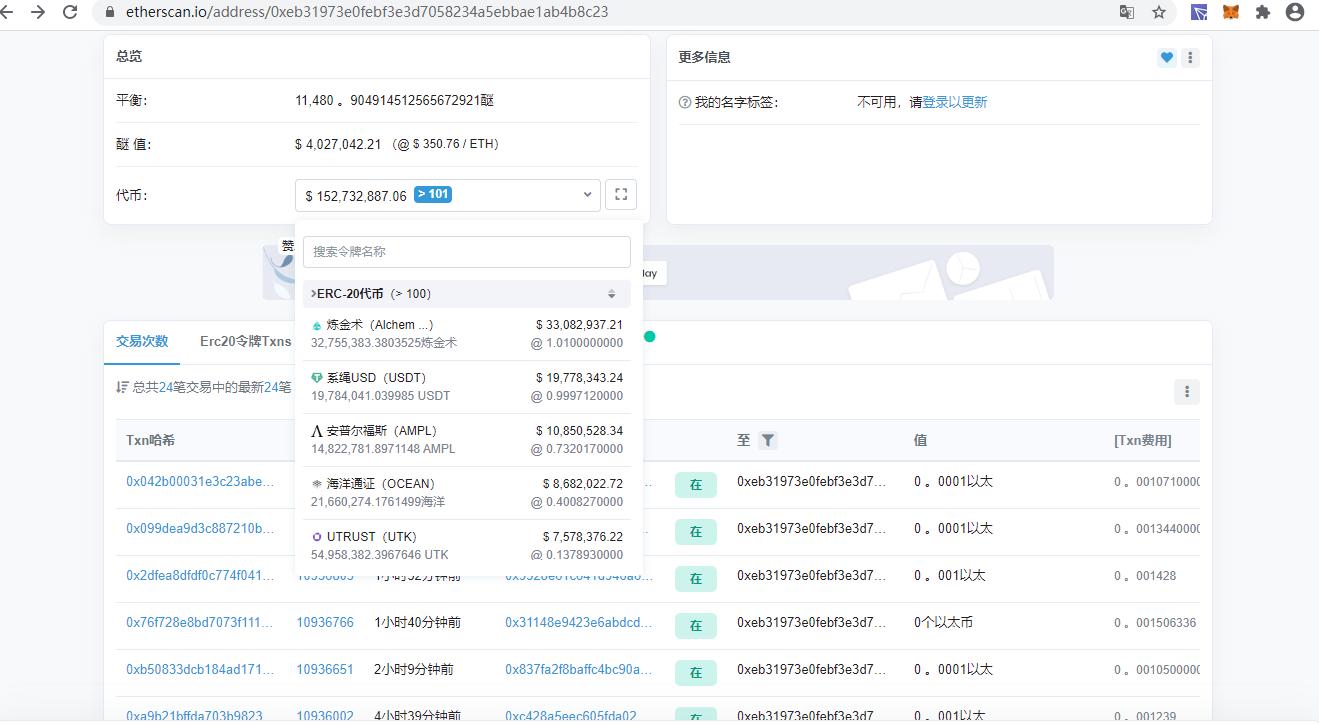Image resolution: width=1319 pixels, height=724 pixels.
Task: Click the 搜索令牌名称 search field
Action: [466, 251]
